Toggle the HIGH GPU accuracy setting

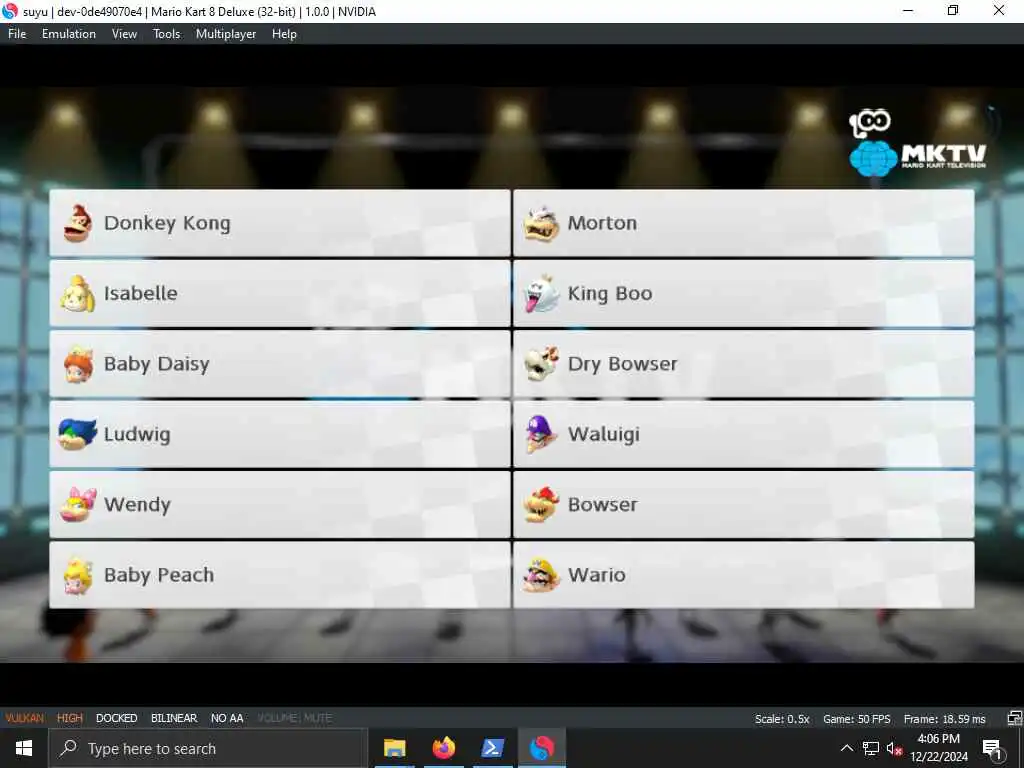[70, 718]
